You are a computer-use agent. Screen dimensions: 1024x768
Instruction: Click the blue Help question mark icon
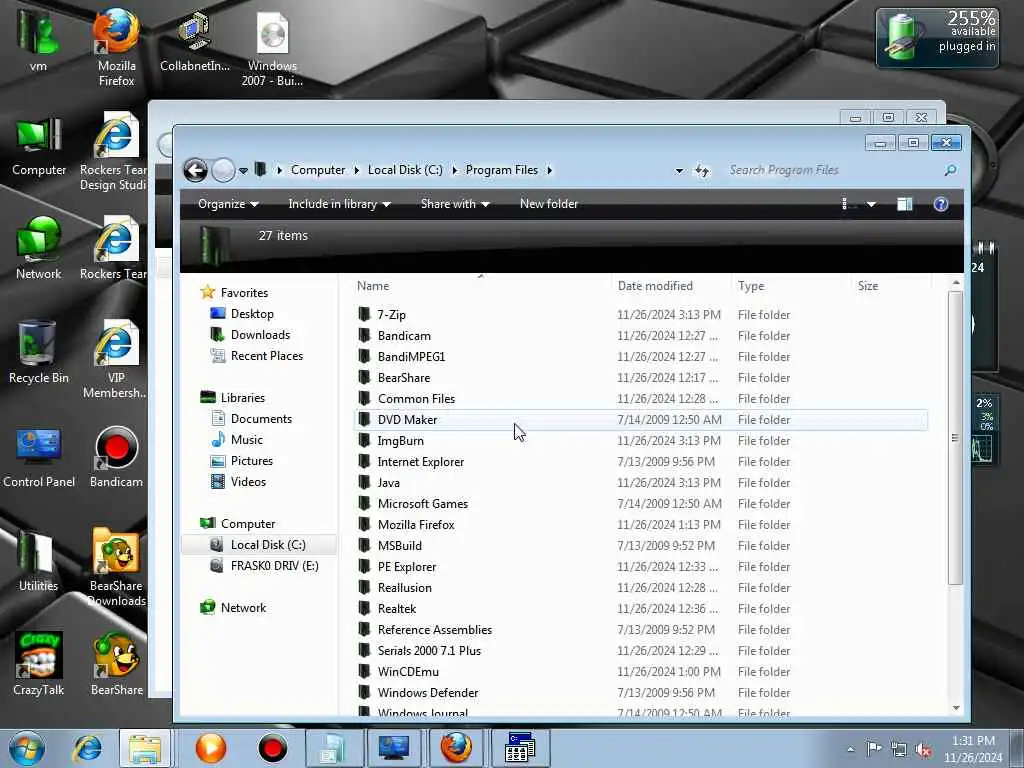click(x=940, y=204)
